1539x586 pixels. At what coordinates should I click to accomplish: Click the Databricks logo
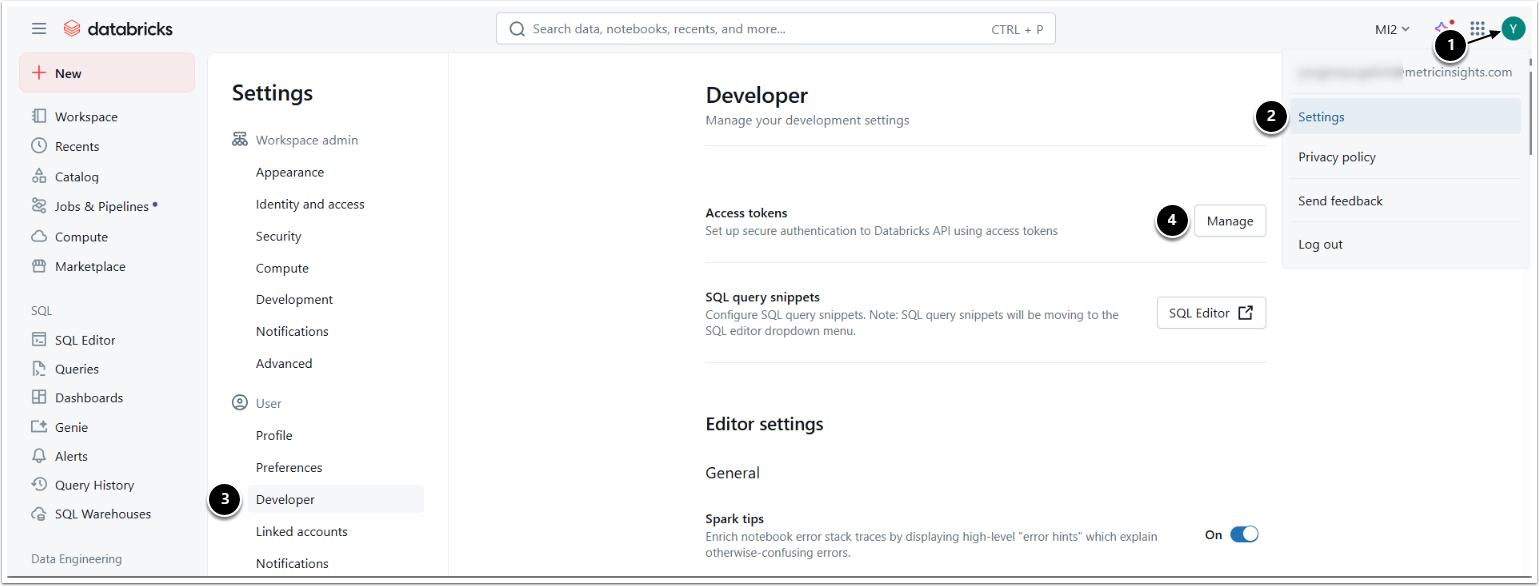pos(118,29)
